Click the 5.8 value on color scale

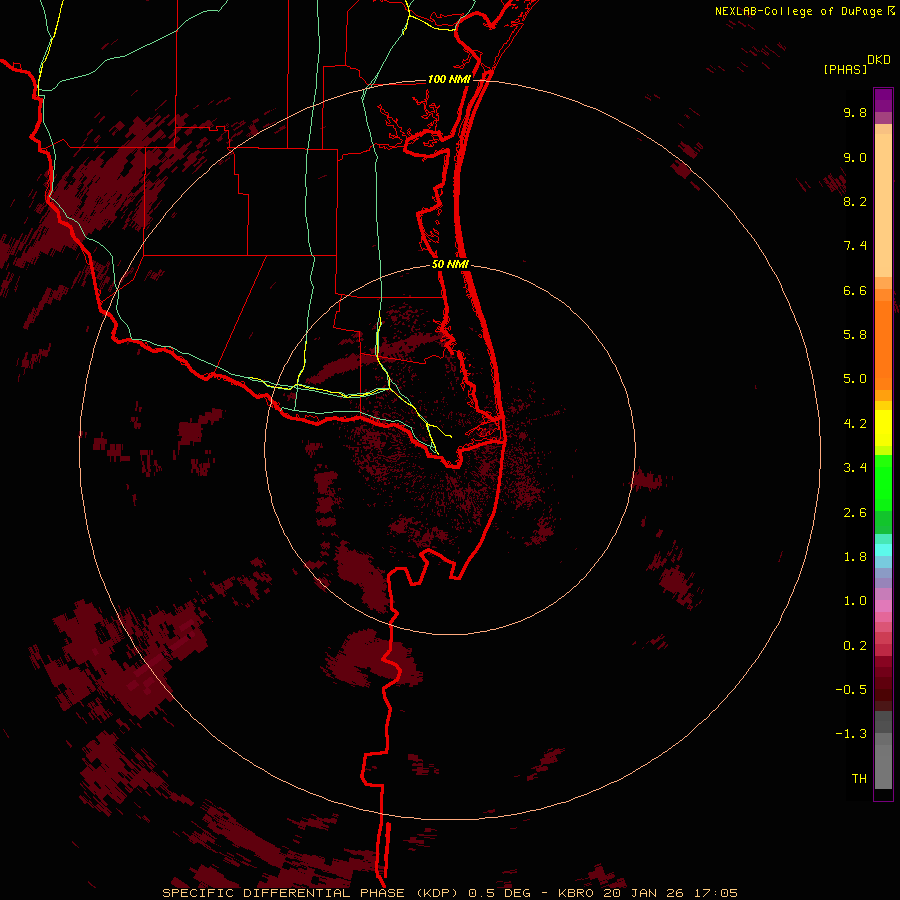coord(855,335)
